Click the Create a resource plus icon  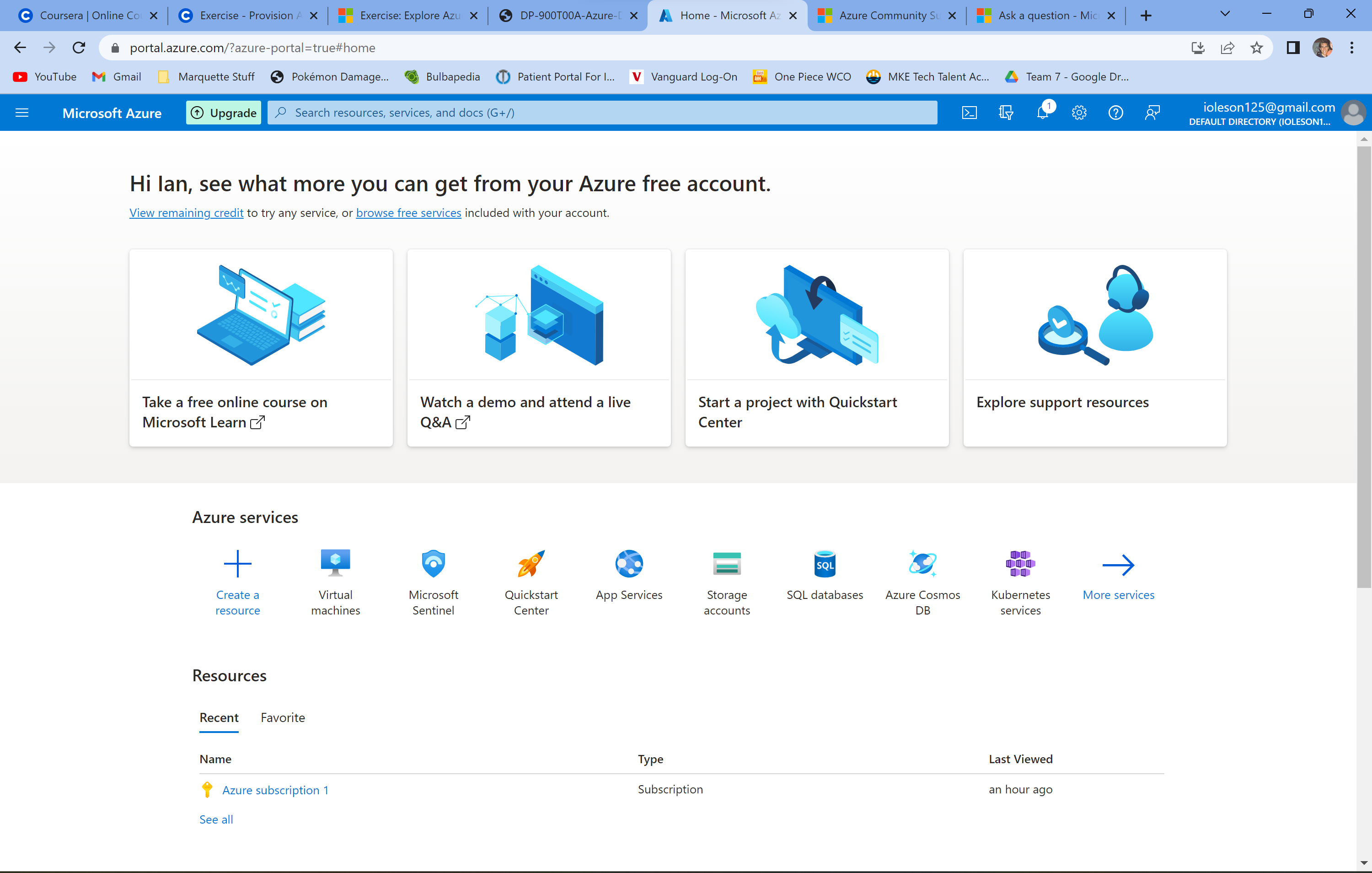pos(238,563)
